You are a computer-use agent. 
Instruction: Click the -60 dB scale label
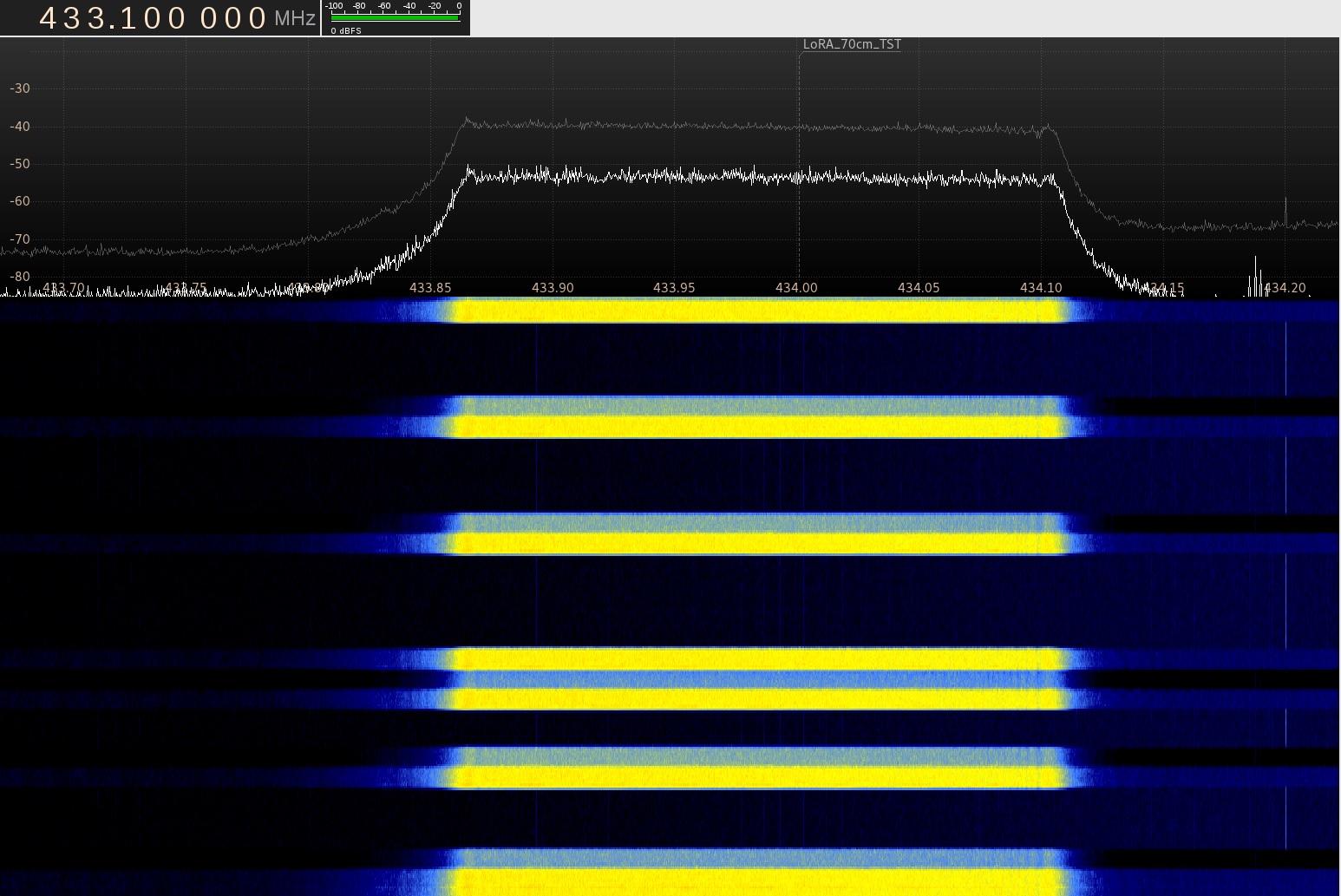click(x=19, y=201)
